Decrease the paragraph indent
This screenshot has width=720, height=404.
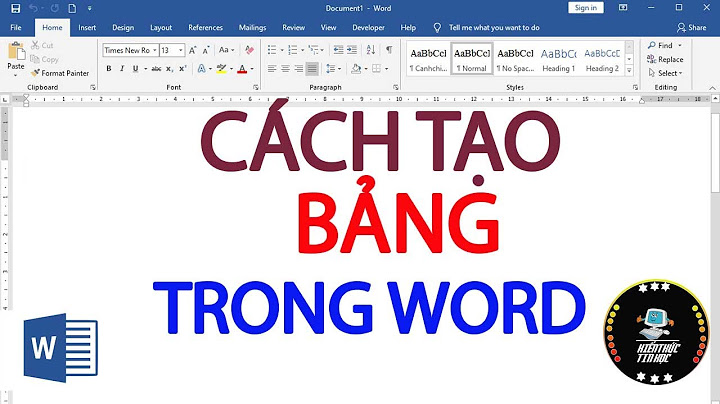point(338,50)
